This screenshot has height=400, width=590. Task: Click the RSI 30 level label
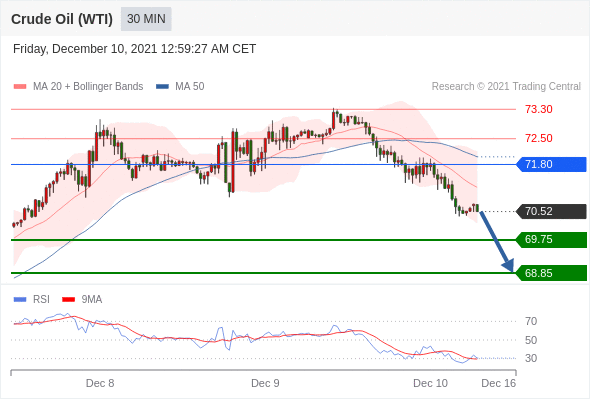(x=531, y=358)
